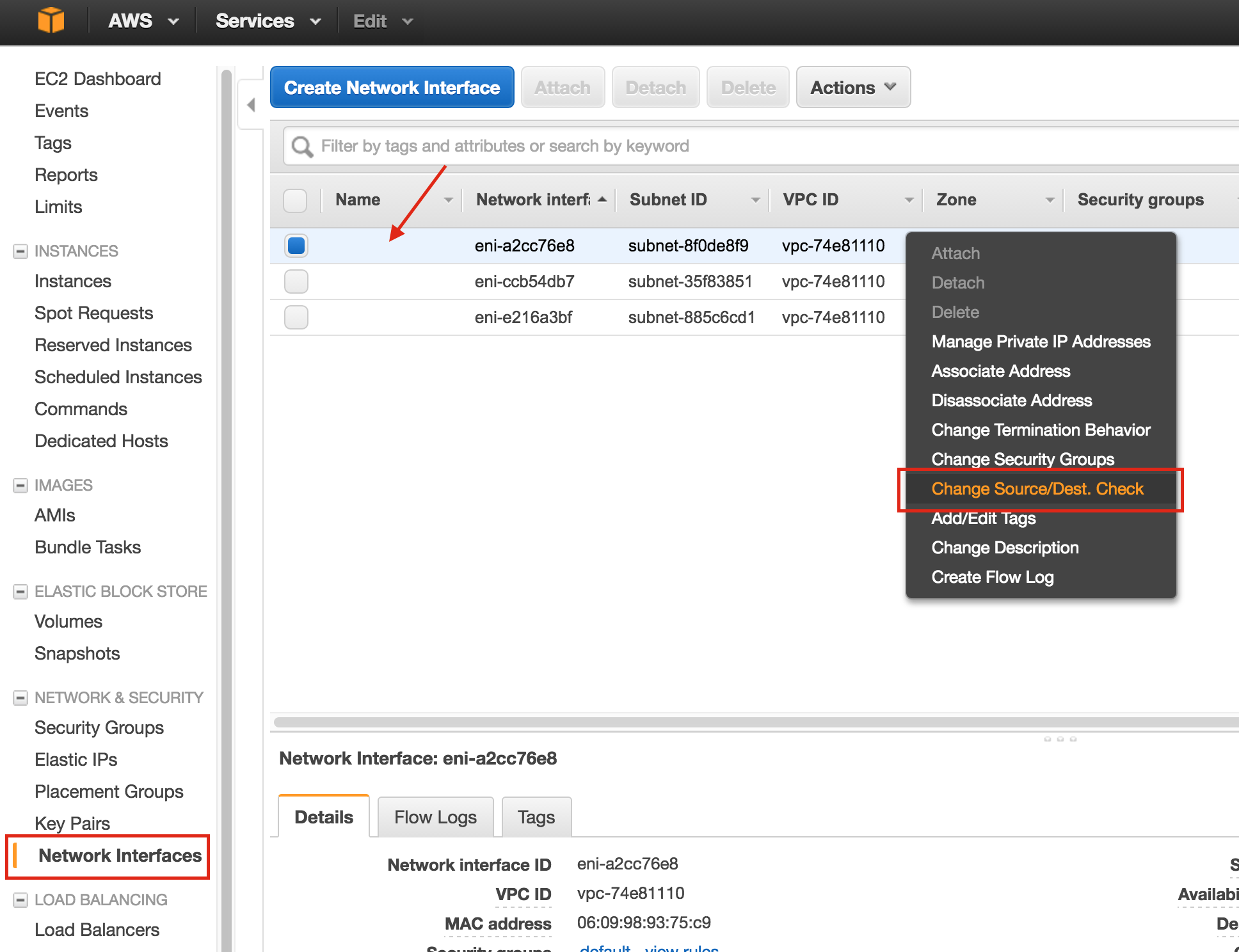Click Create Network Interface button
The image size is (1239, 952).
(x=392, y=87)
